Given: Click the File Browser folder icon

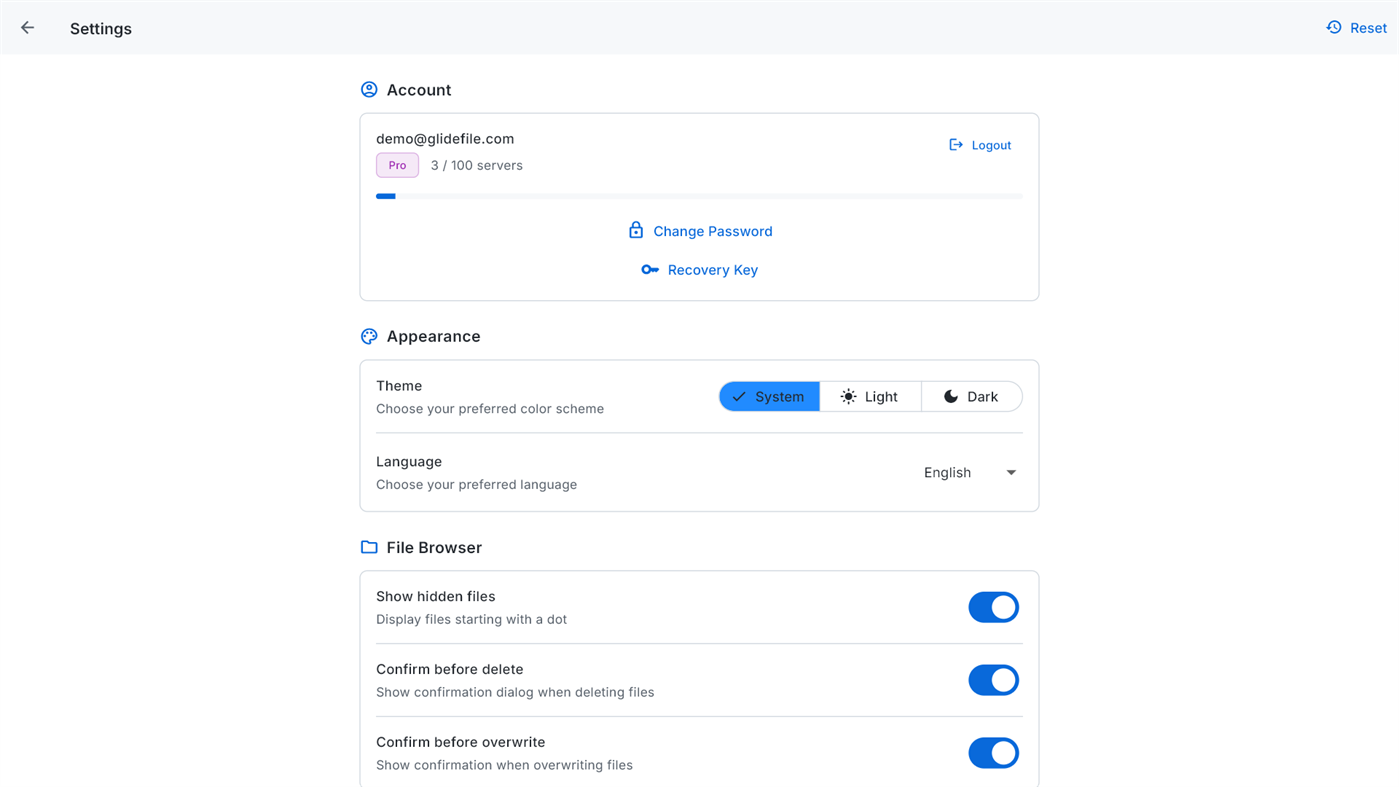Looking at the screenshot, I should point(369,548).
